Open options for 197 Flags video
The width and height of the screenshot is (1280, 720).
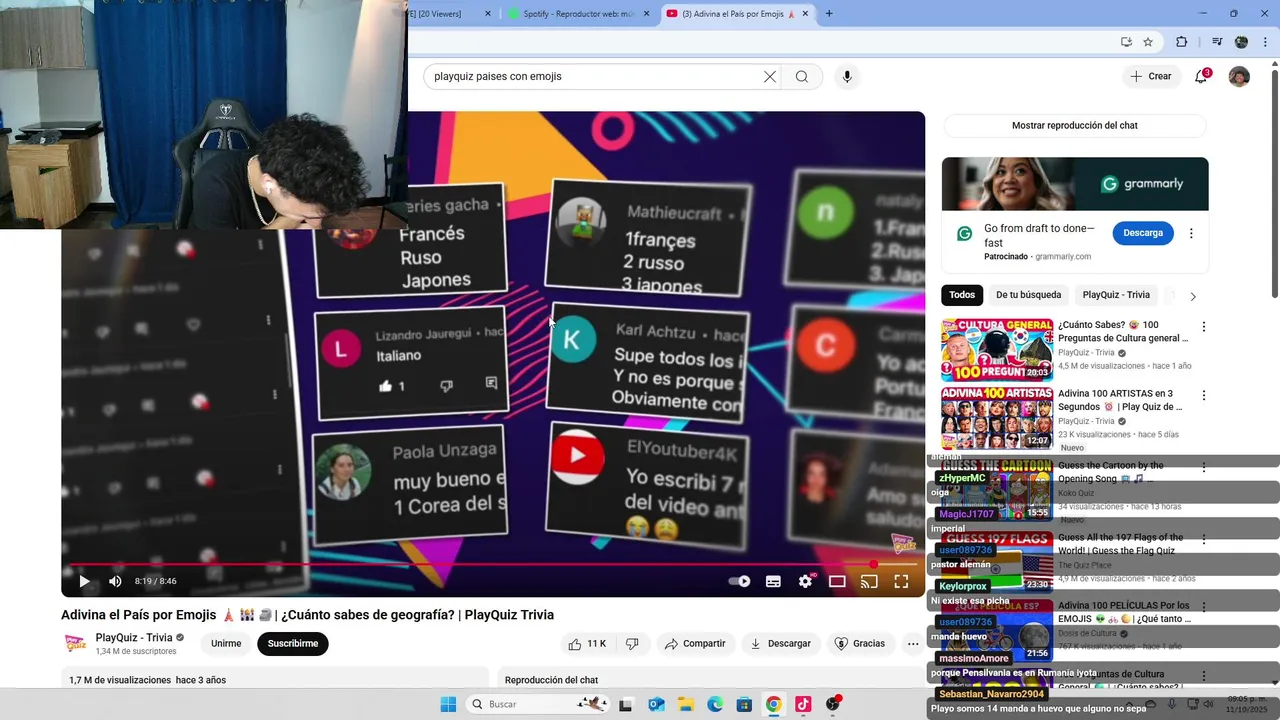point(1204,539)
